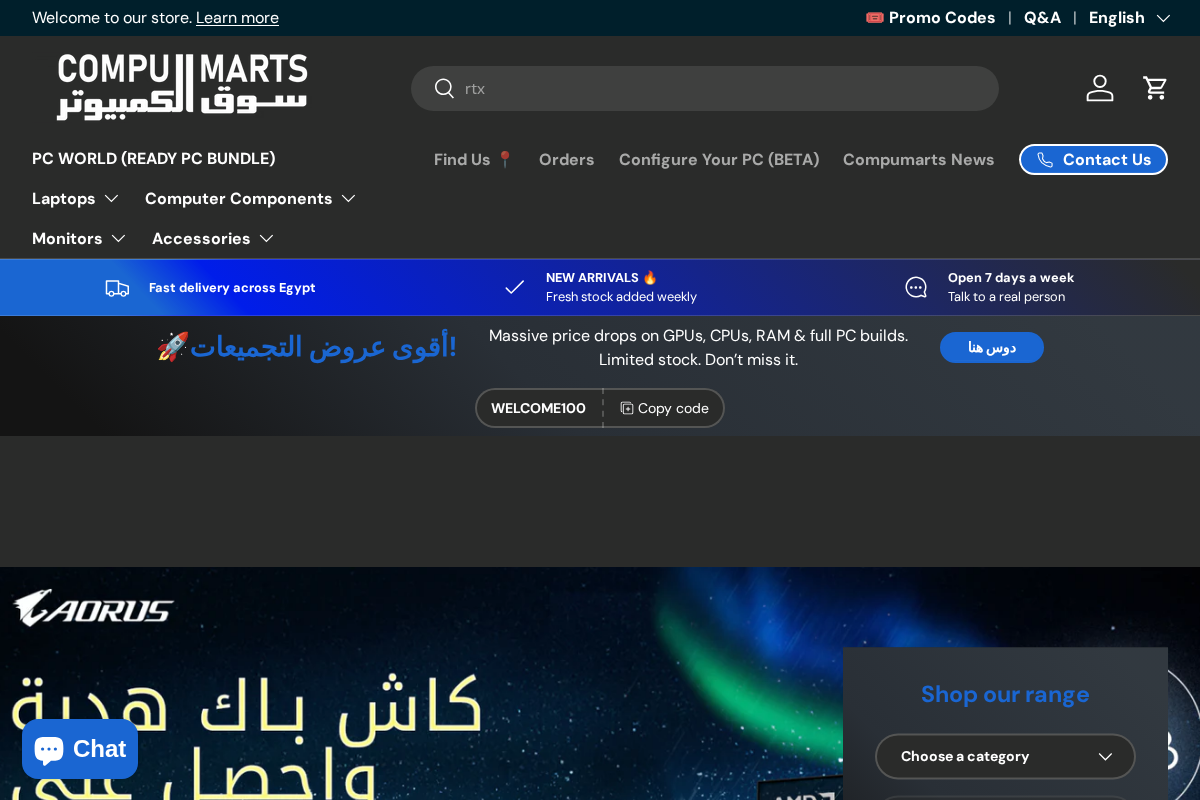Click the Promo Codes ticket icon

click(874, 17)
